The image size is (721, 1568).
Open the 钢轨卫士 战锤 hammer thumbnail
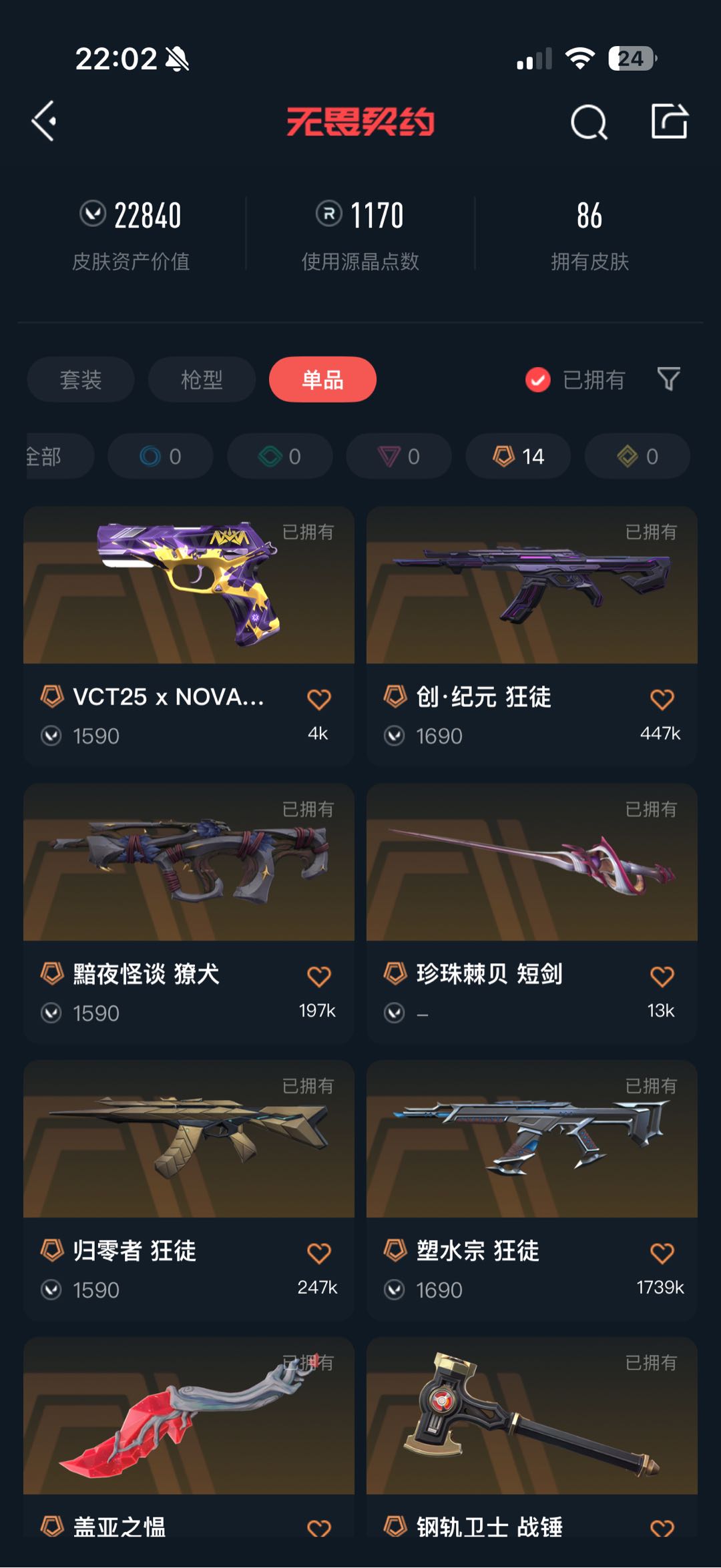tap(532, 1416)
